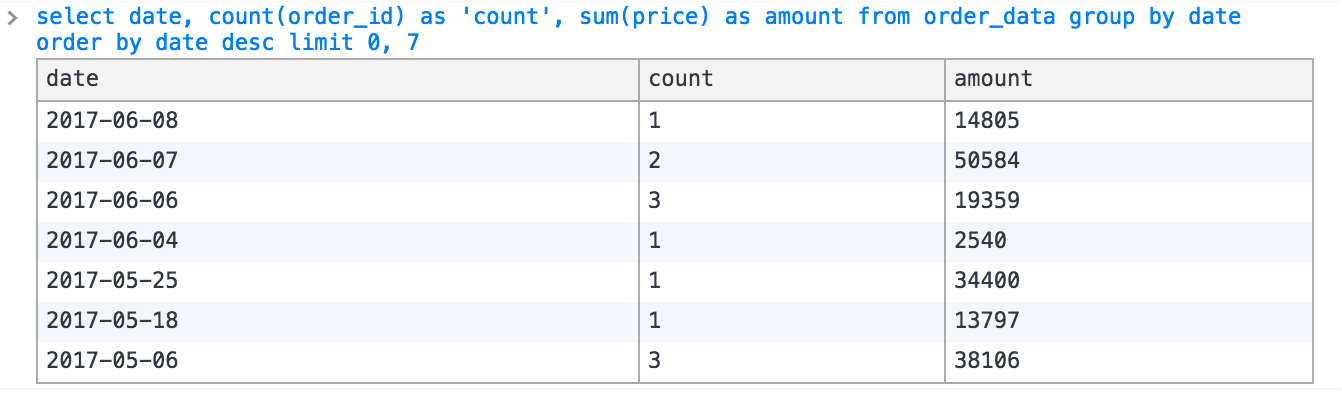Click date cell 2017-05-06
Viewport: 1342px width, 394px height.
[x=338, y=361]
